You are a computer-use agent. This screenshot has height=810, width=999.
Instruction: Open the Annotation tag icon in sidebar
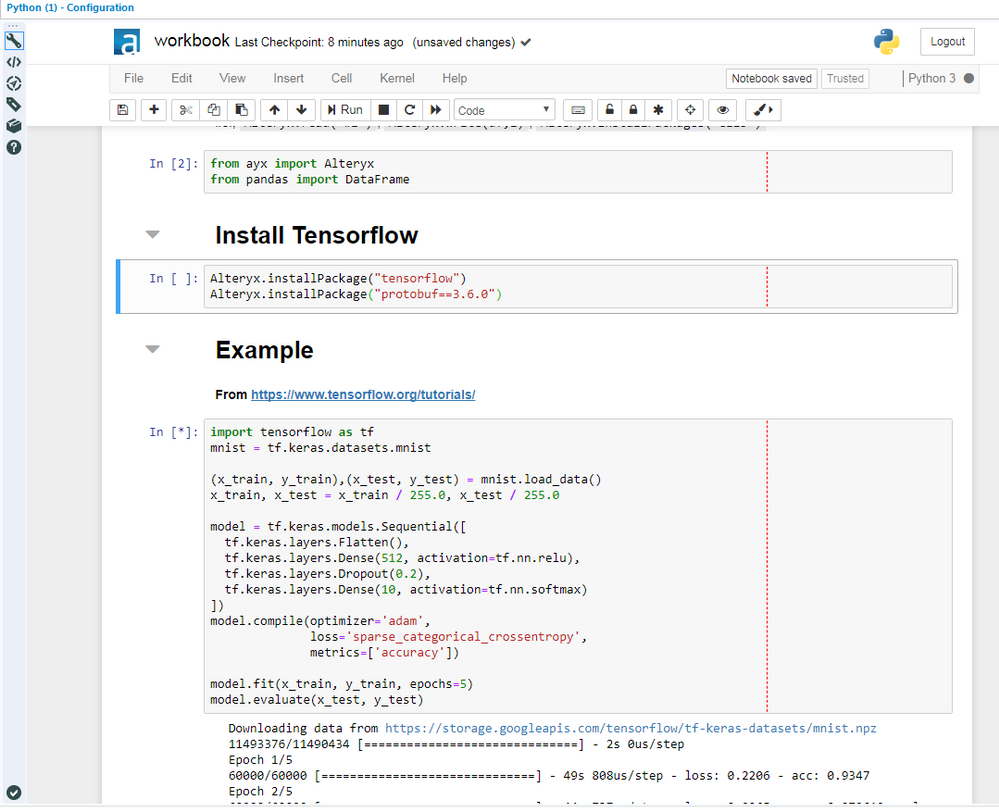14,104
